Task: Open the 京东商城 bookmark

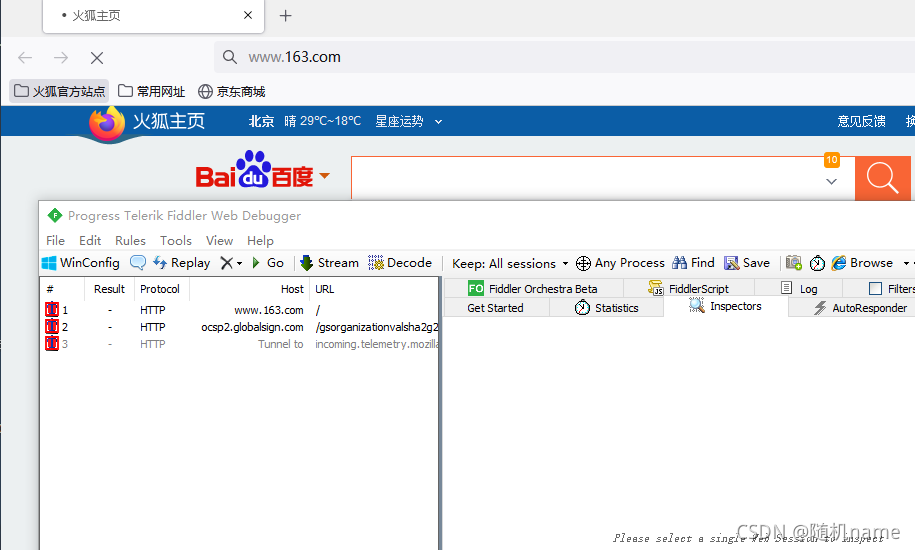Action: coord(232,92)
